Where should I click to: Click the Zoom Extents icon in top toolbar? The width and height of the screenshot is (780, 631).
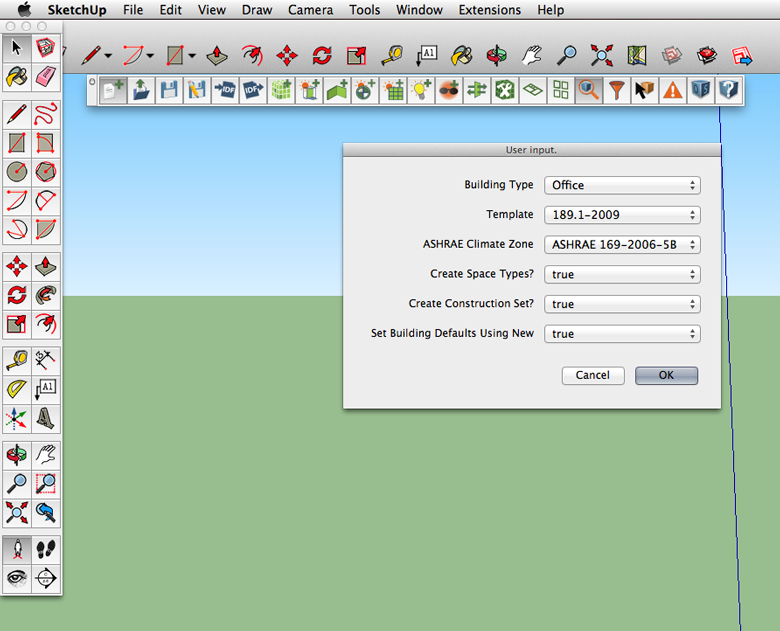[x=602, y=54]
